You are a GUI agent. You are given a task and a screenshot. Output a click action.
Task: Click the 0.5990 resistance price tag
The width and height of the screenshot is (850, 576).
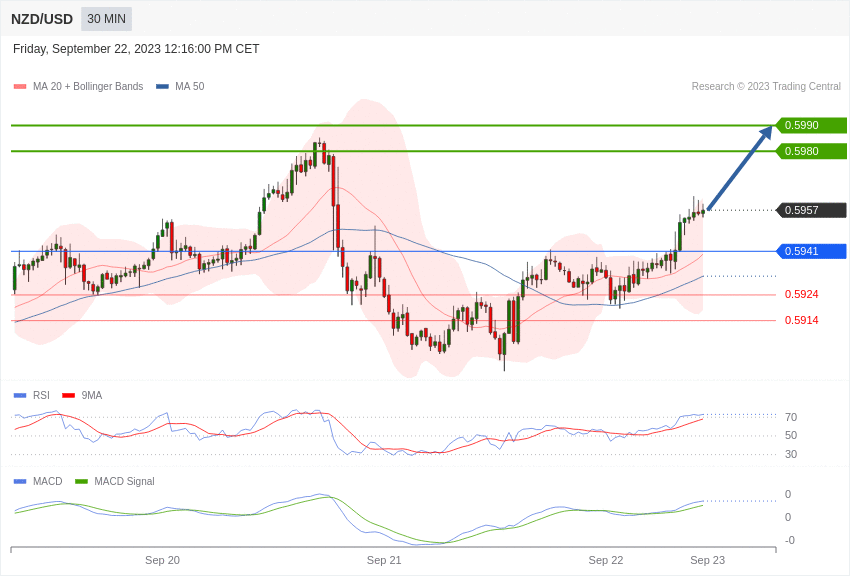click(x=811, y=125)
